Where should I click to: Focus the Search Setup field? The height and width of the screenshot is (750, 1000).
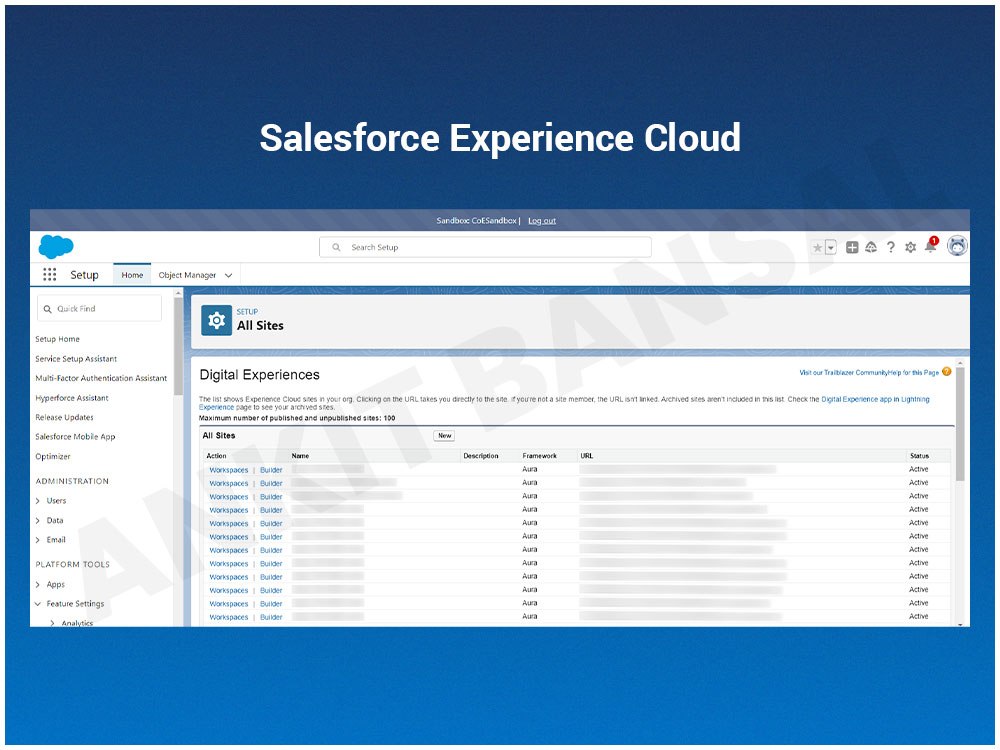(485, 247)
